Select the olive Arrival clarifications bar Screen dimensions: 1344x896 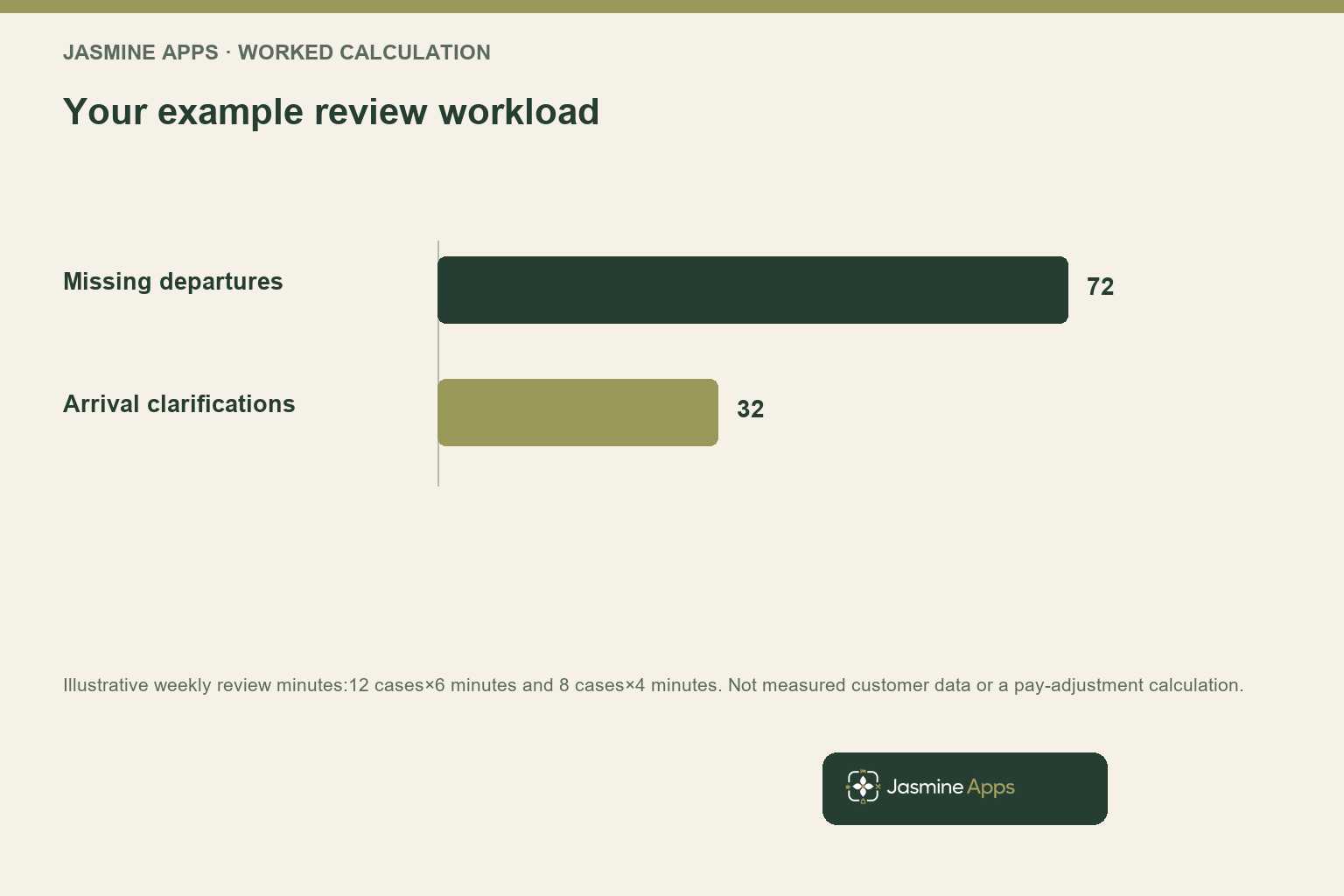pos(577,412)
